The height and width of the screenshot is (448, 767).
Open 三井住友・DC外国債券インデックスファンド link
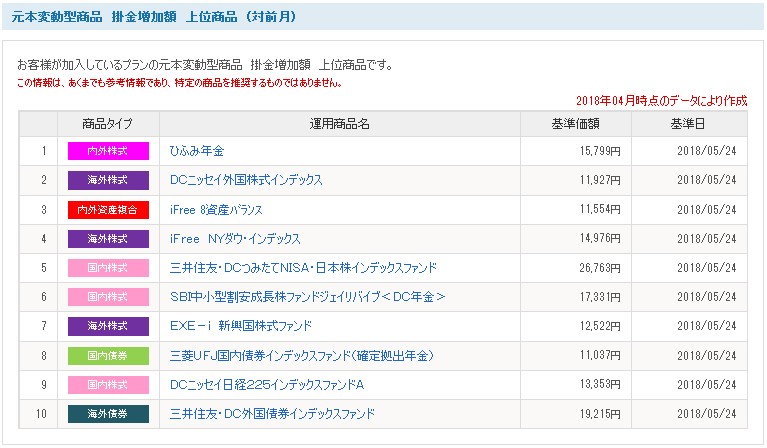pos(272,414)
